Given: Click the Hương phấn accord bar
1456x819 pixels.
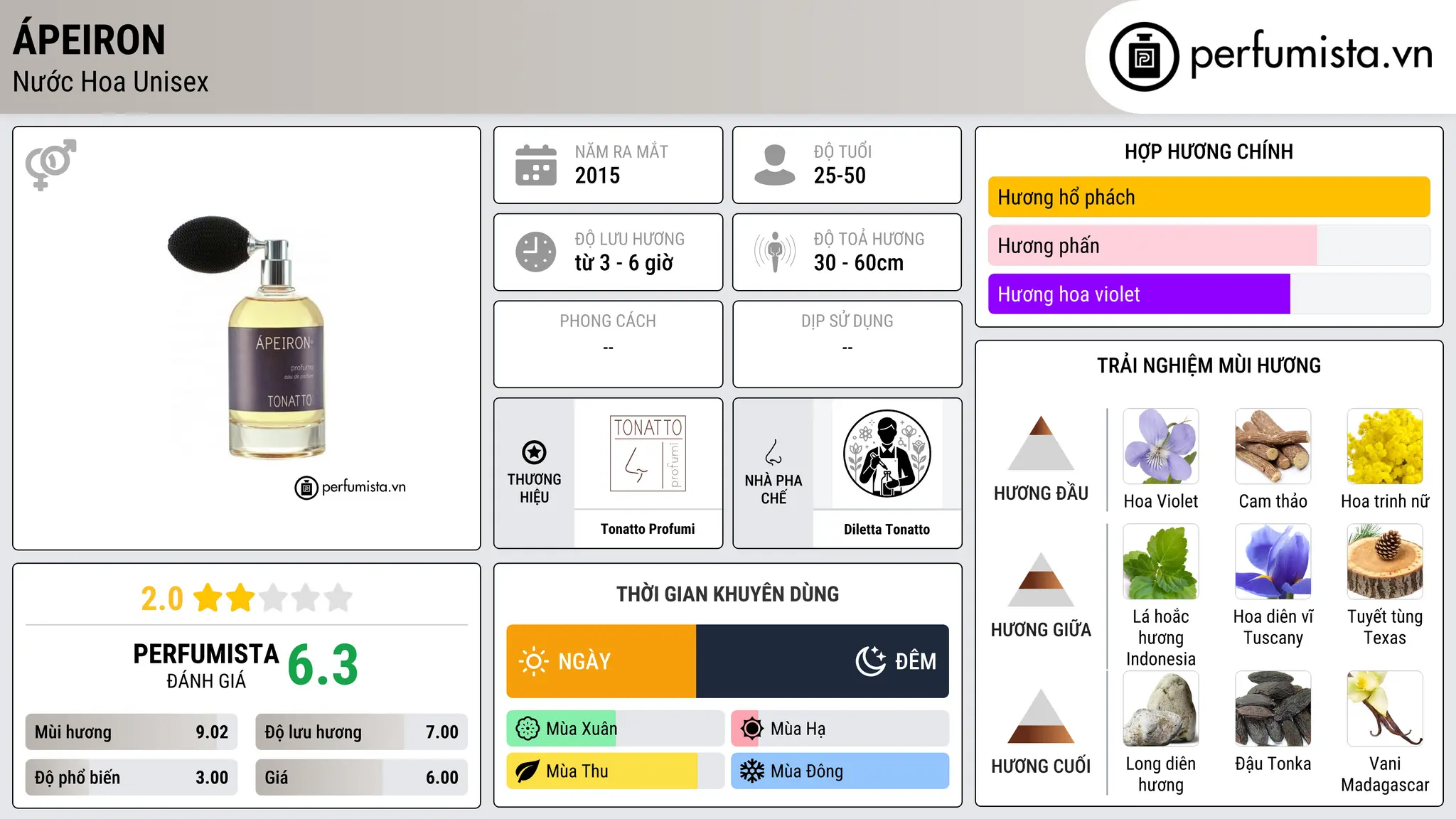Looking at the screenshot, I should click(x=1209, y=245).
